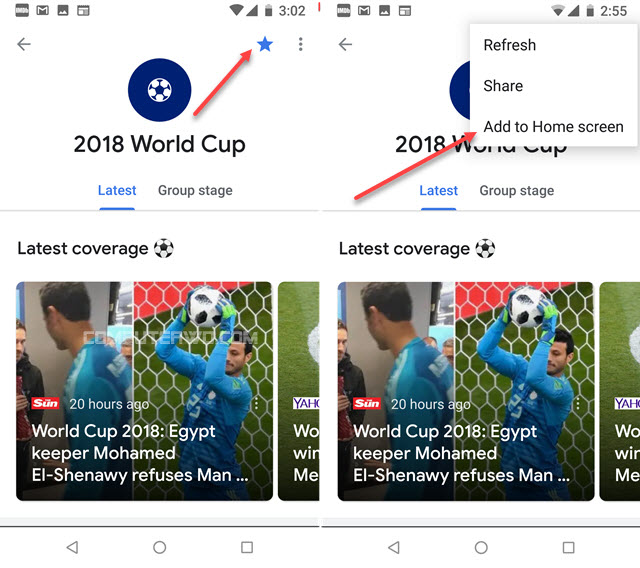Viewport: 640px width, 568px height.
Task: Click the soccer ball topic icon on left screen
Action: coord(160,90)
